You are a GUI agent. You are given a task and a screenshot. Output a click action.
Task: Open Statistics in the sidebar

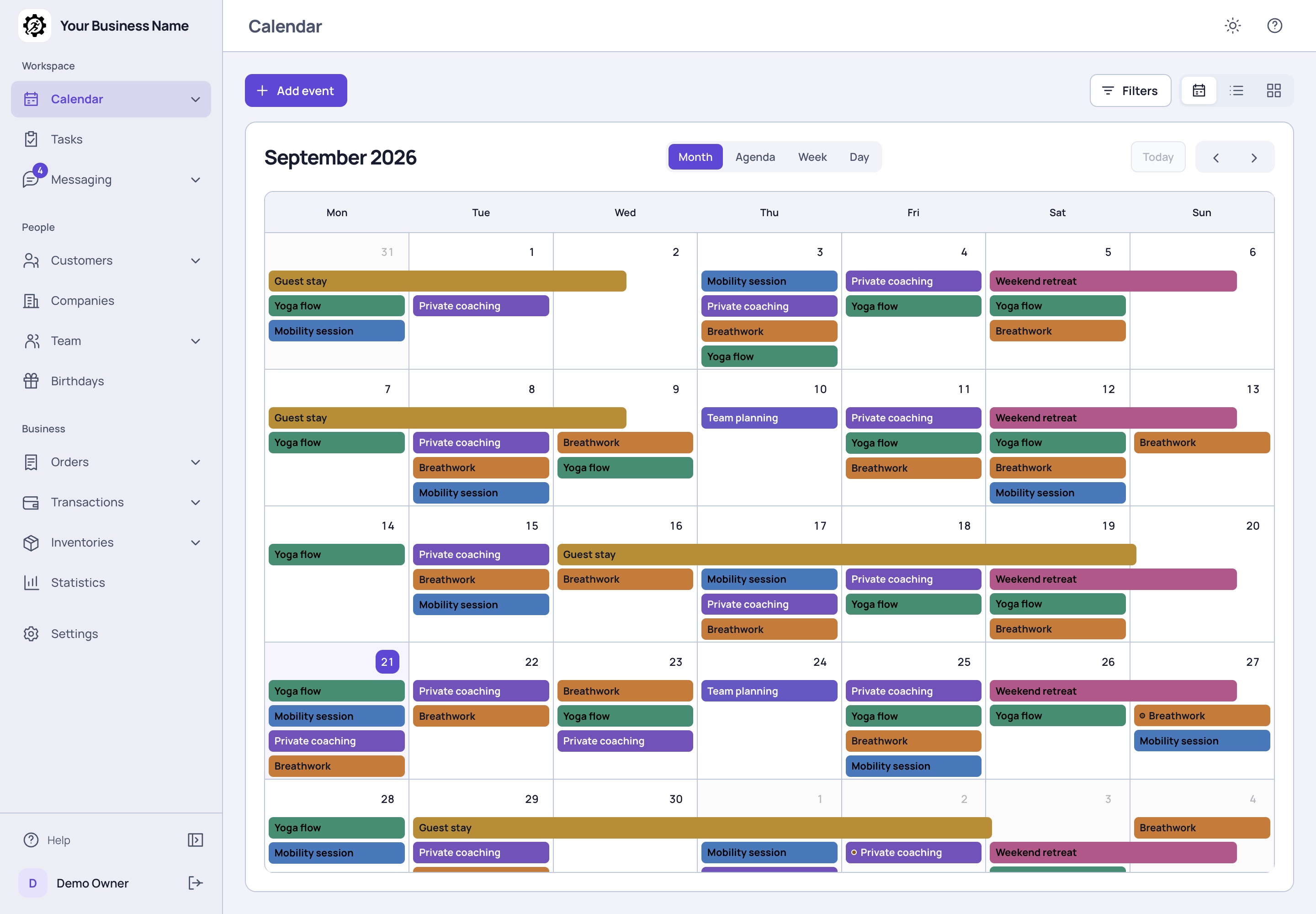point(111,582)
